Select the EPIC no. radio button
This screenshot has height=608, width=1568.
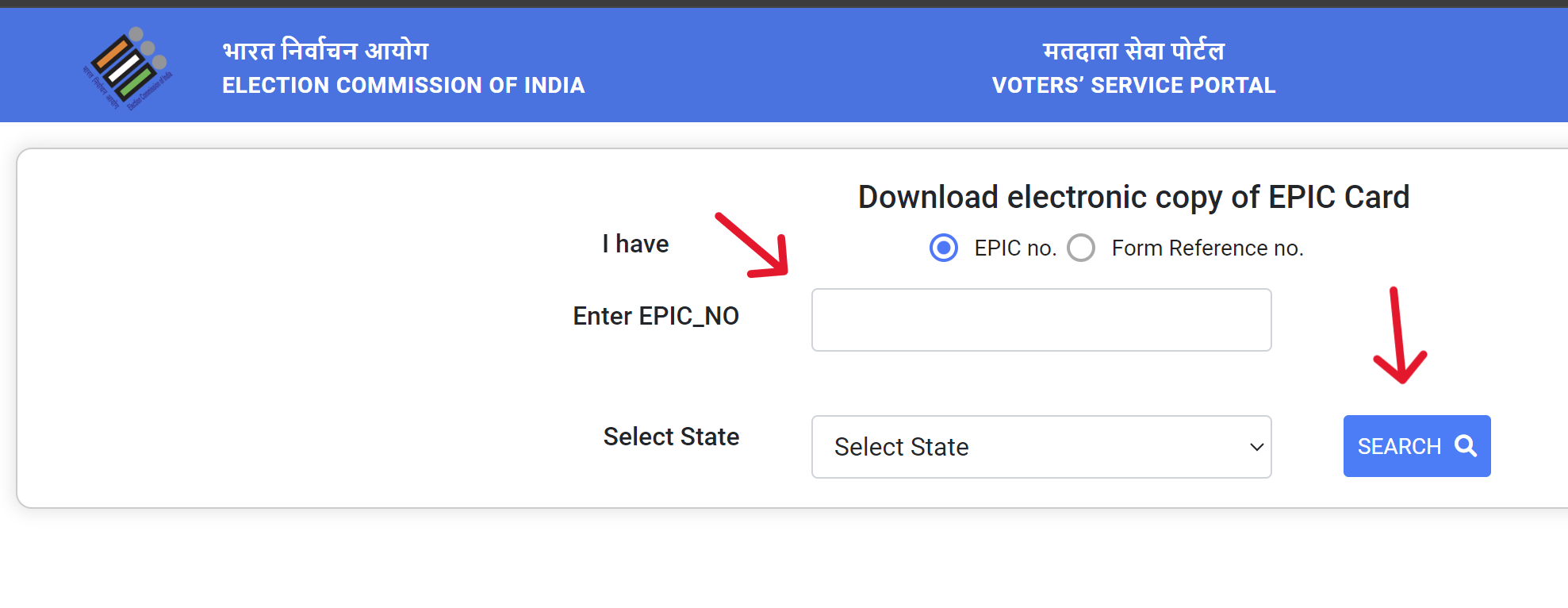pos(943,248)
